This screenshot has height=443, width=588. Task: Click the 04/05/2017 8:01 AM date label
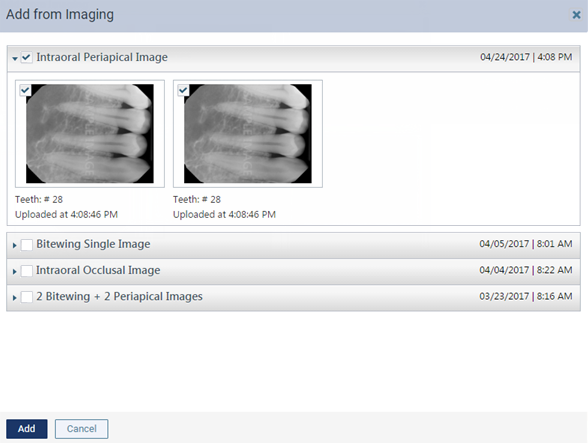click(x=526, y=244)
